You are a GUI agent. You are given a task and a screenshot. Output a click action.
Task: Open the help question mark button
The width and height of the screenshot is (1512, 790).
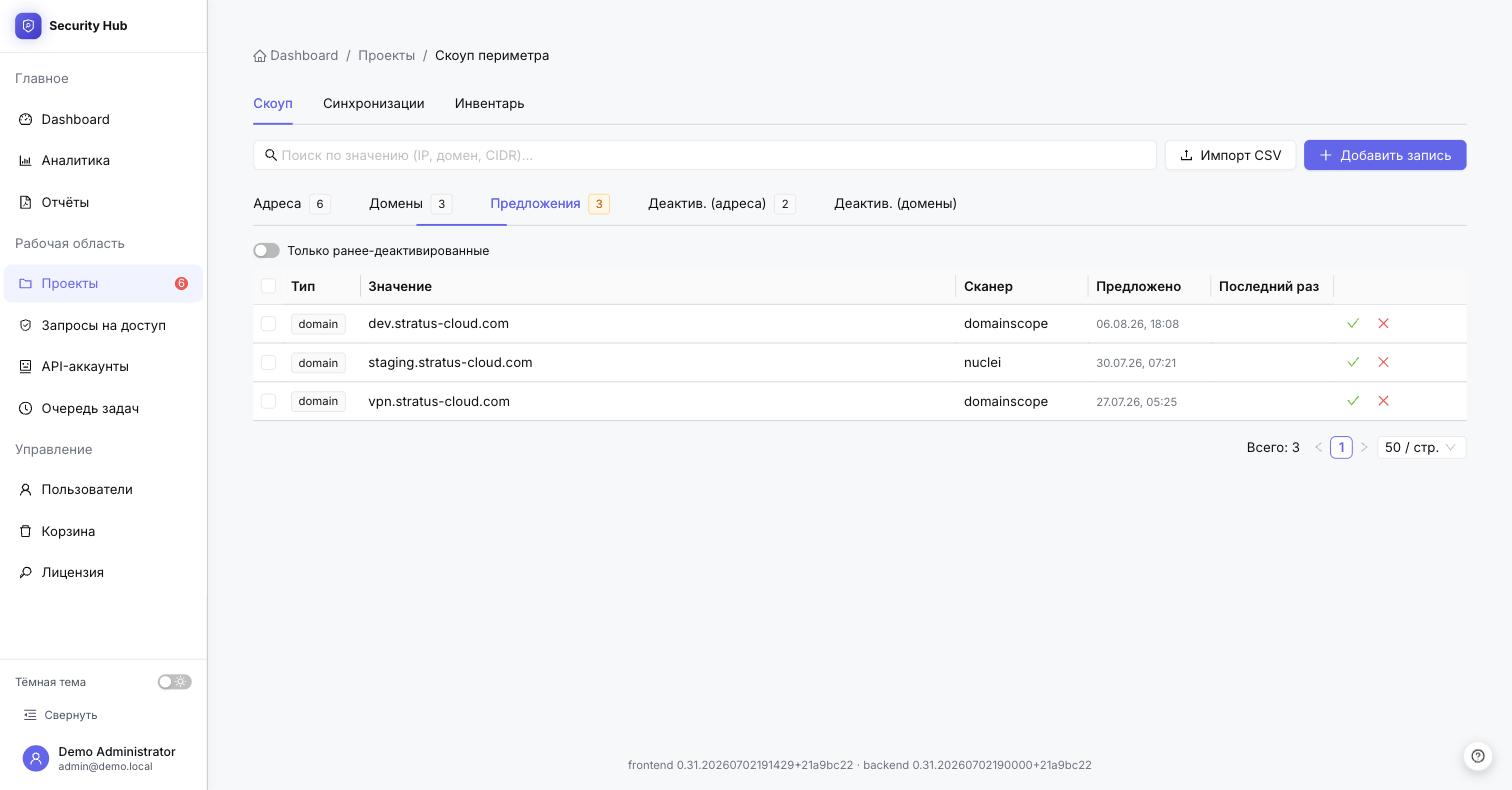pos(1478,756)
